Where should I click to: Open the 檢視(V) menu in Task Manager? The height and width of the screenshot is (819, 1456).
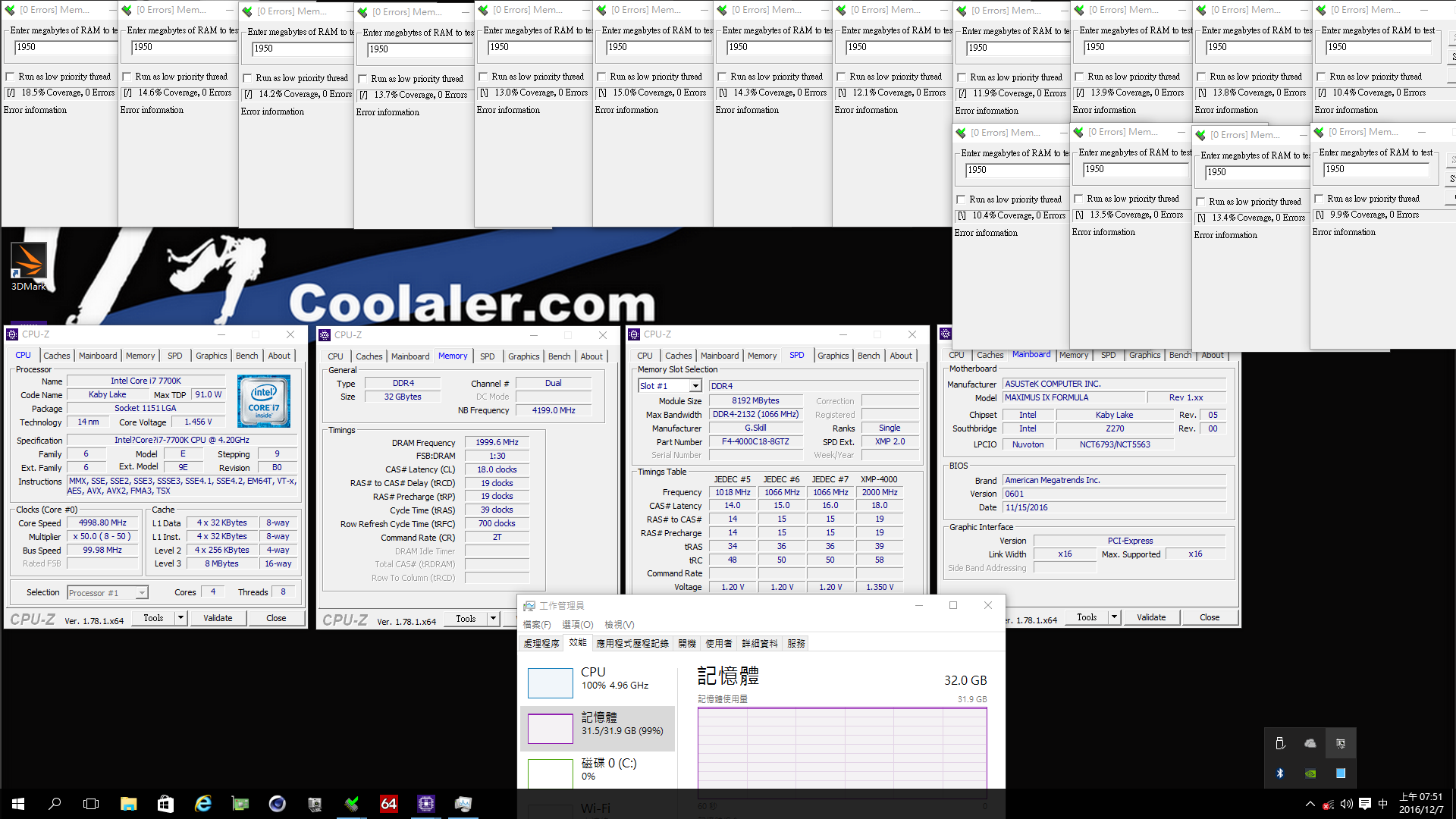click(619, 624)
